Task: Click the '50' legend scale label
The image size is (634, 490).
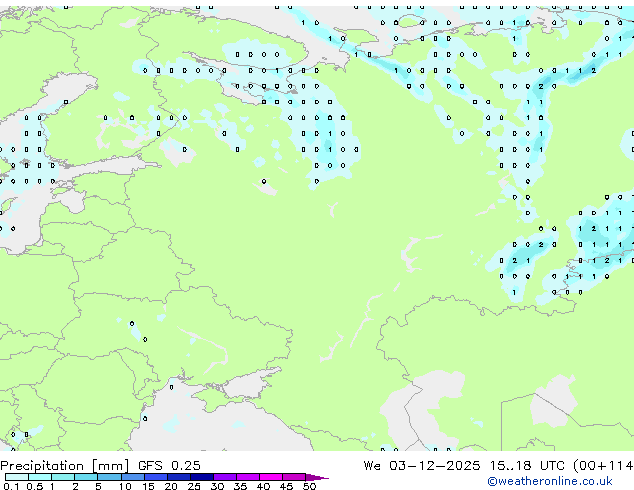Action: pyautogui.click(x=309, y=486)
